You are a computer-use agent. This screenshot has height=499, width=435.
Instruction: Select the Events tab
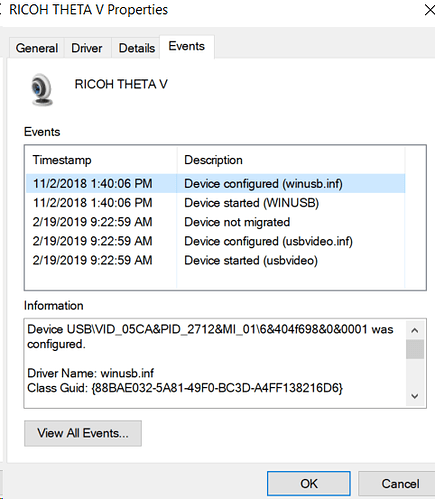(187, 46)
